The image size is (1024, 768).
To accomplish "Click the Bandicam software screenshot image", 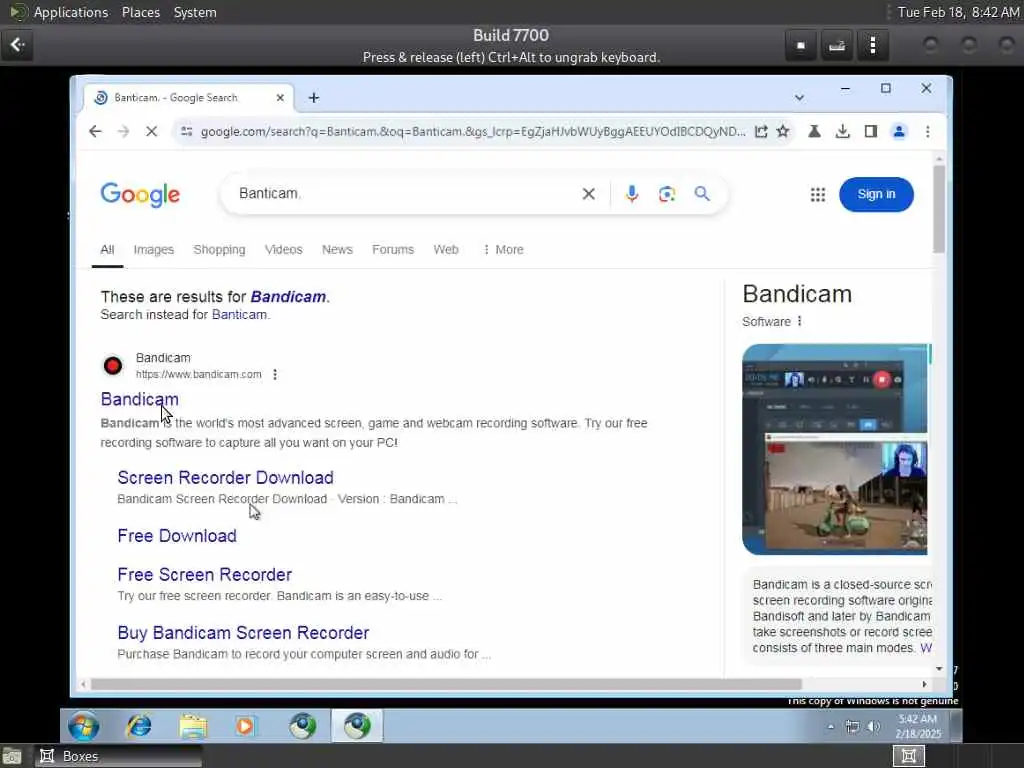I will 837,449.
